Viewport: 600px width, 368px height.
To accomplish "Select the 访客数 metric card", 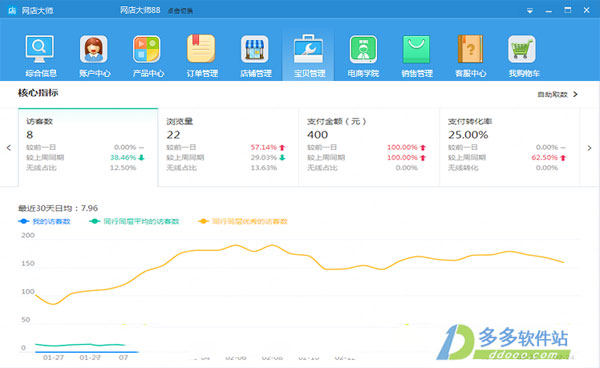I will coord(88,147).
